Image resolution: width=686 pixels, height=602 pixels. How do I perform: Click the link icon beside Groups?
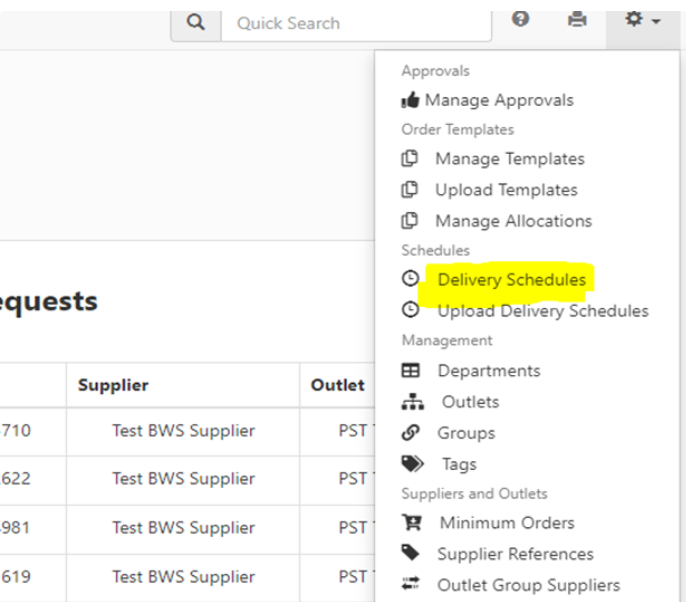[410, 433]
